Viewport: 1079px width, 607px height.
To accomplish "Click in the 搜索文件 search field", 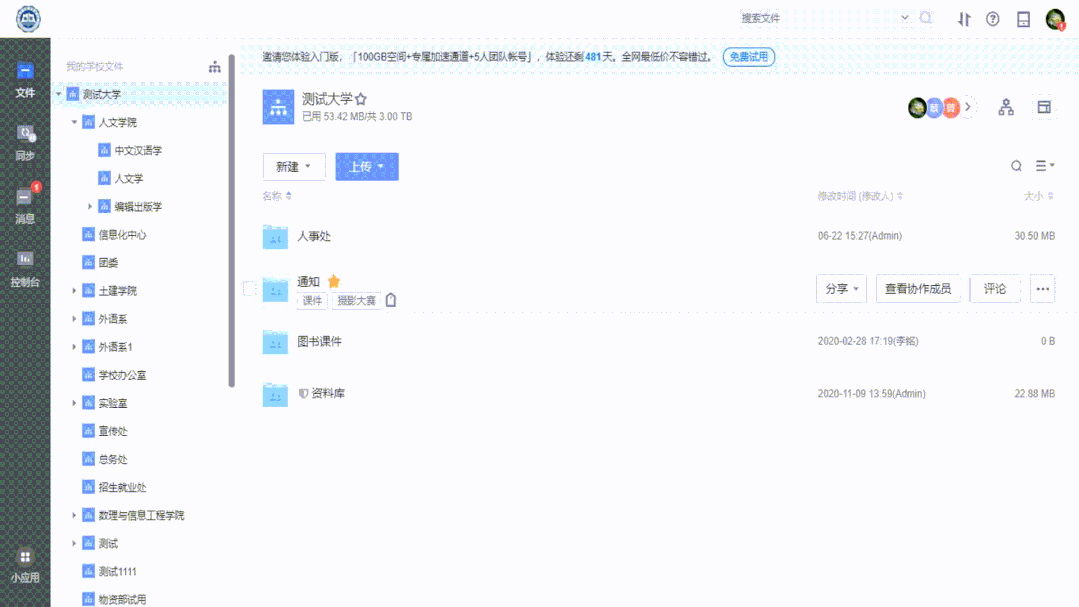I will [819, 18].
